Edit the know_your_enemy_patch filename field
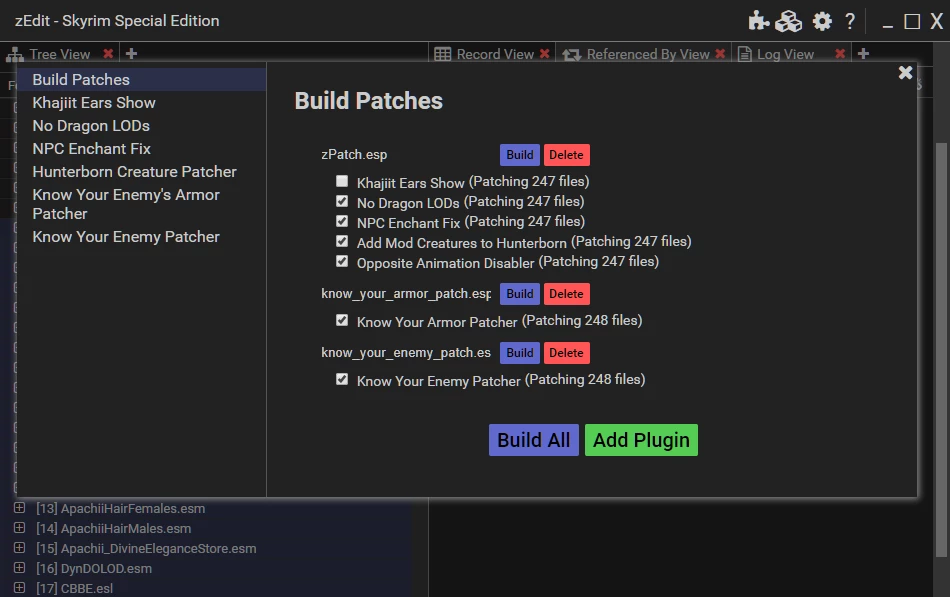The height and width of the screenshot is (597, 950). [406, 353]
